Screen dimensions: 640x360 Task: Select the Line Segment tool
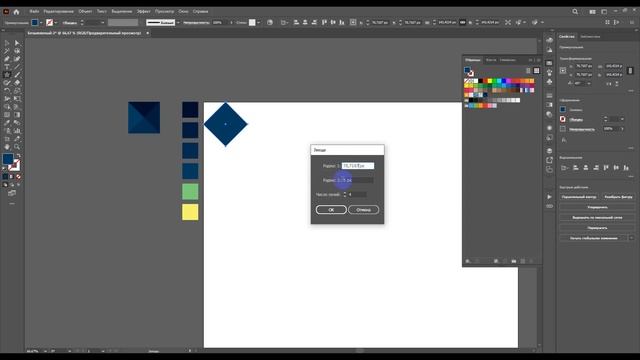[17, 67]
